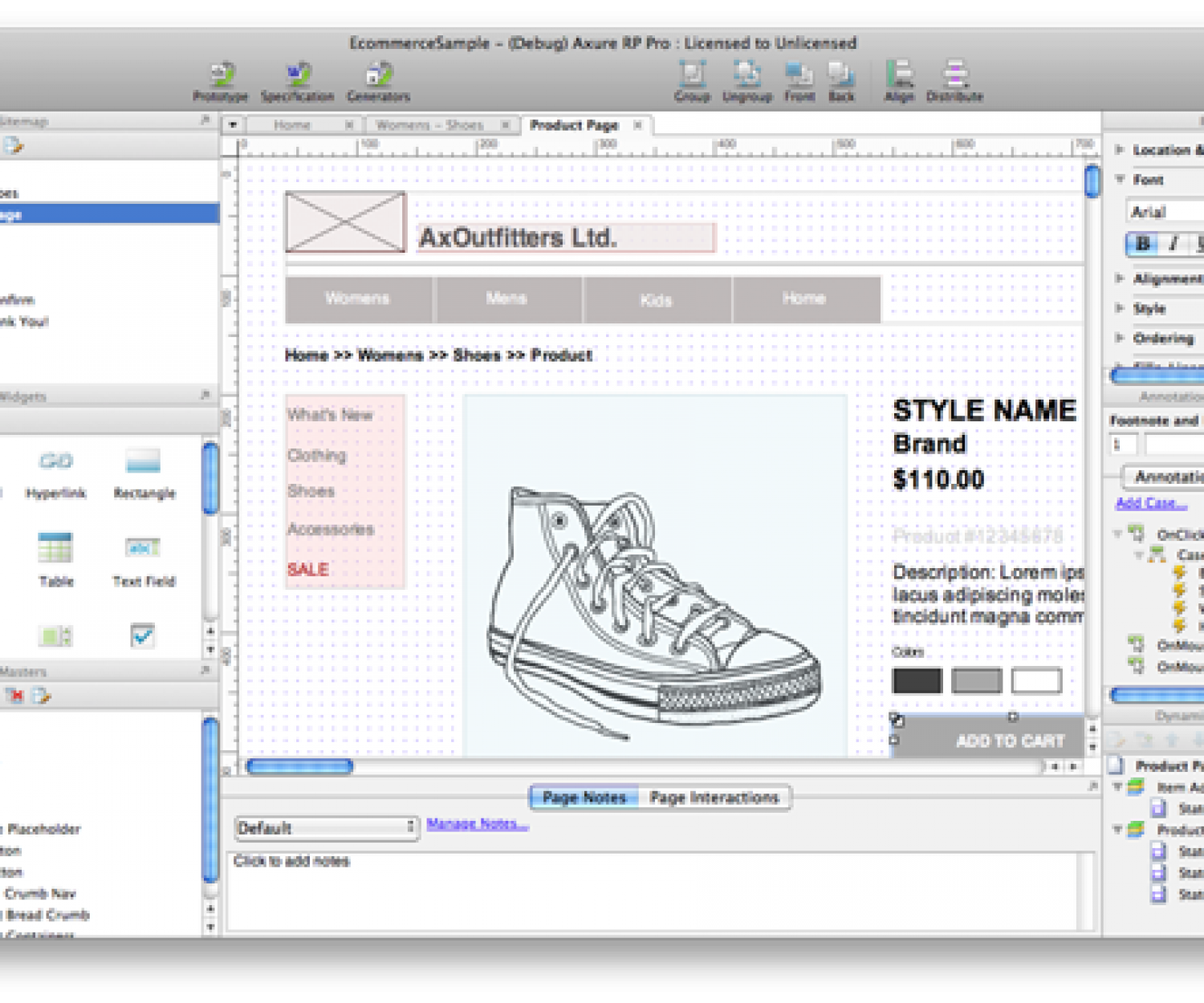1204x1003 pixels.
Task: Select the dark gray color swatch
Action: [x=917, y=680]
